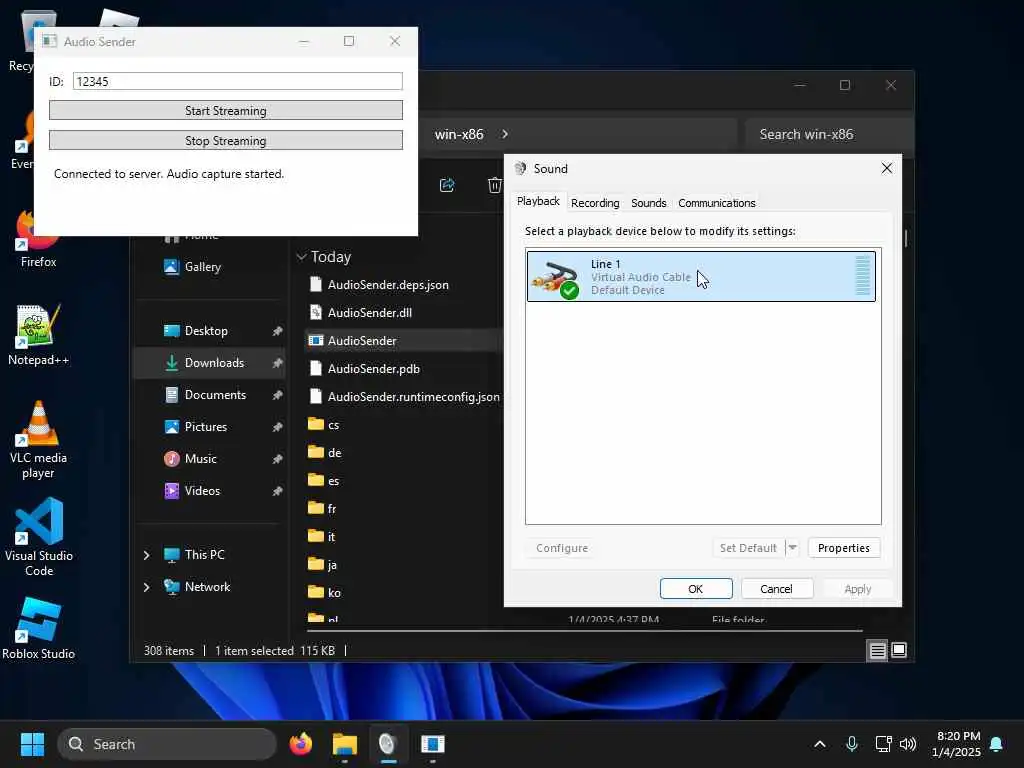The height and width of the screenshot is (768, 1024).
Task: Click the Sound control panel taskbar icon
Action: pyautogui.click(x=388, y=744)
